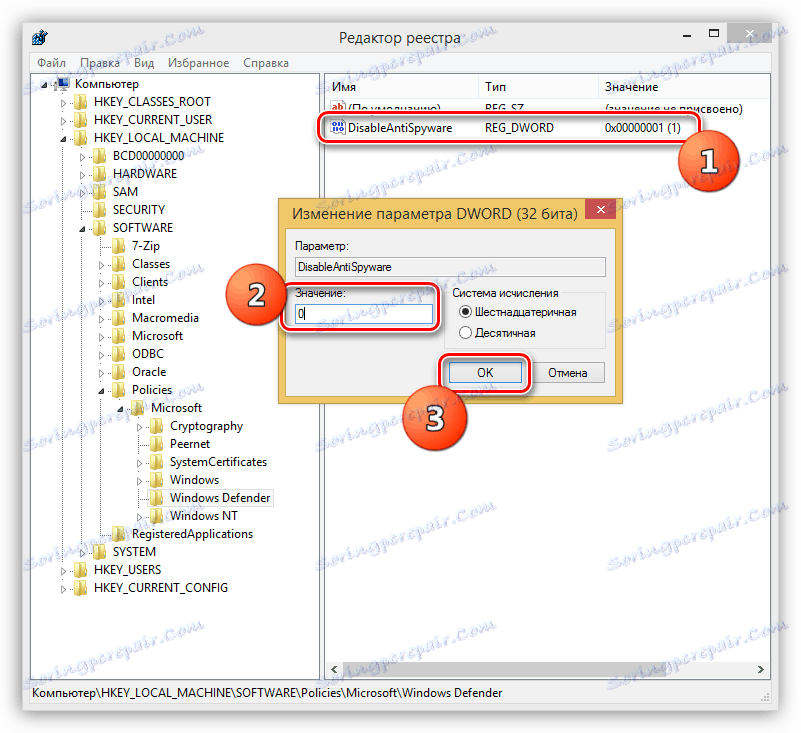
Task: Click the HARDWARE folder icon
Action: click(x=100, y=174)
